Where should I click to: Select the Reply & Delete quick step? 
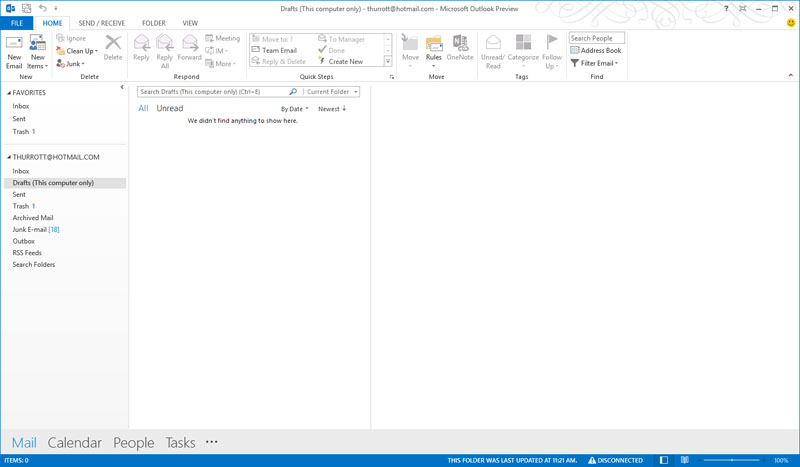click(279, 61)
